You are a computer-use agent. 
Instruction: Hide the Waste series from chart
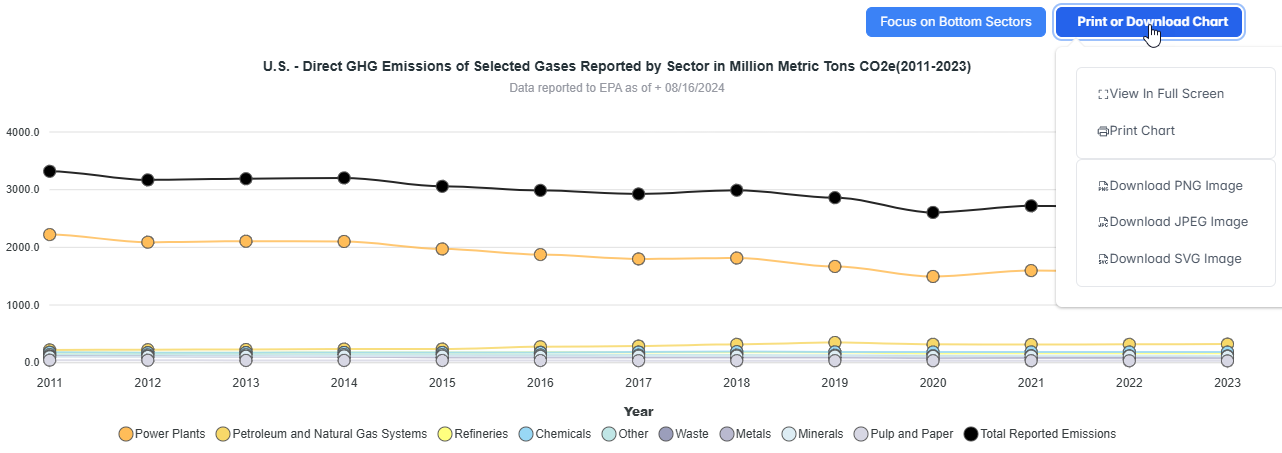pos(684,434)
